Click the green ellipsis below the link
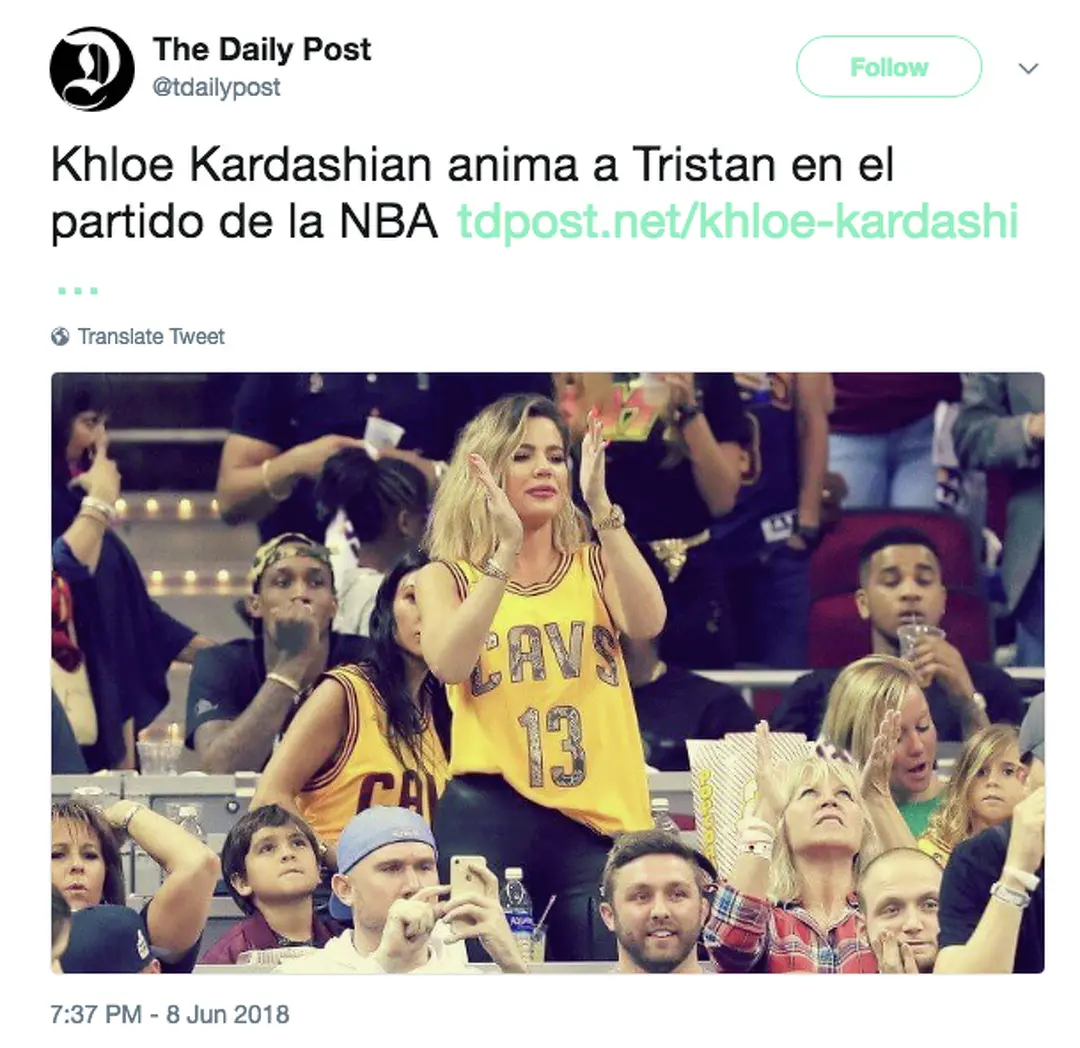The image size is (1080, 1048). coord(78,291)
